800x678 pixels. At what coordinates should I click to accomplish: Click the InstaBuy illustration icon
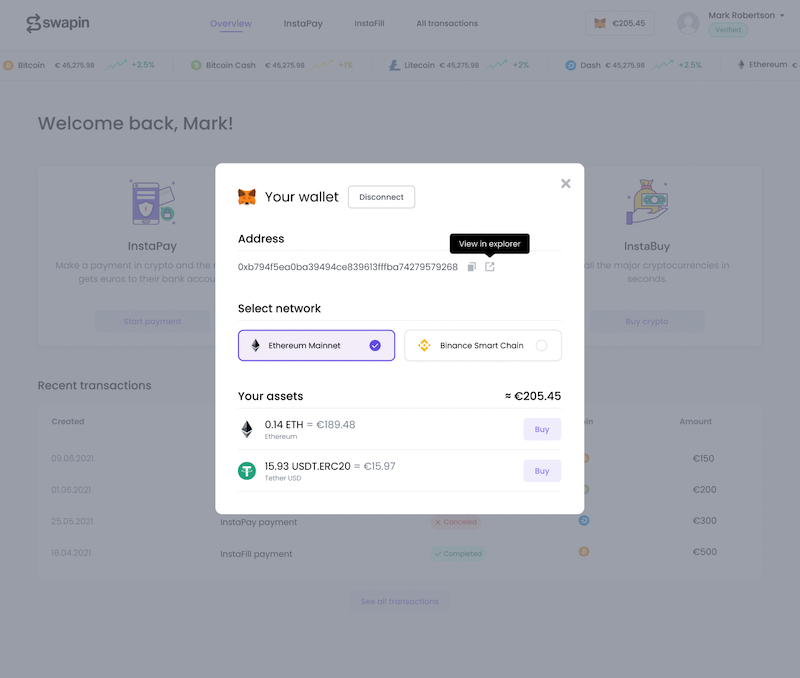point(647,203)
